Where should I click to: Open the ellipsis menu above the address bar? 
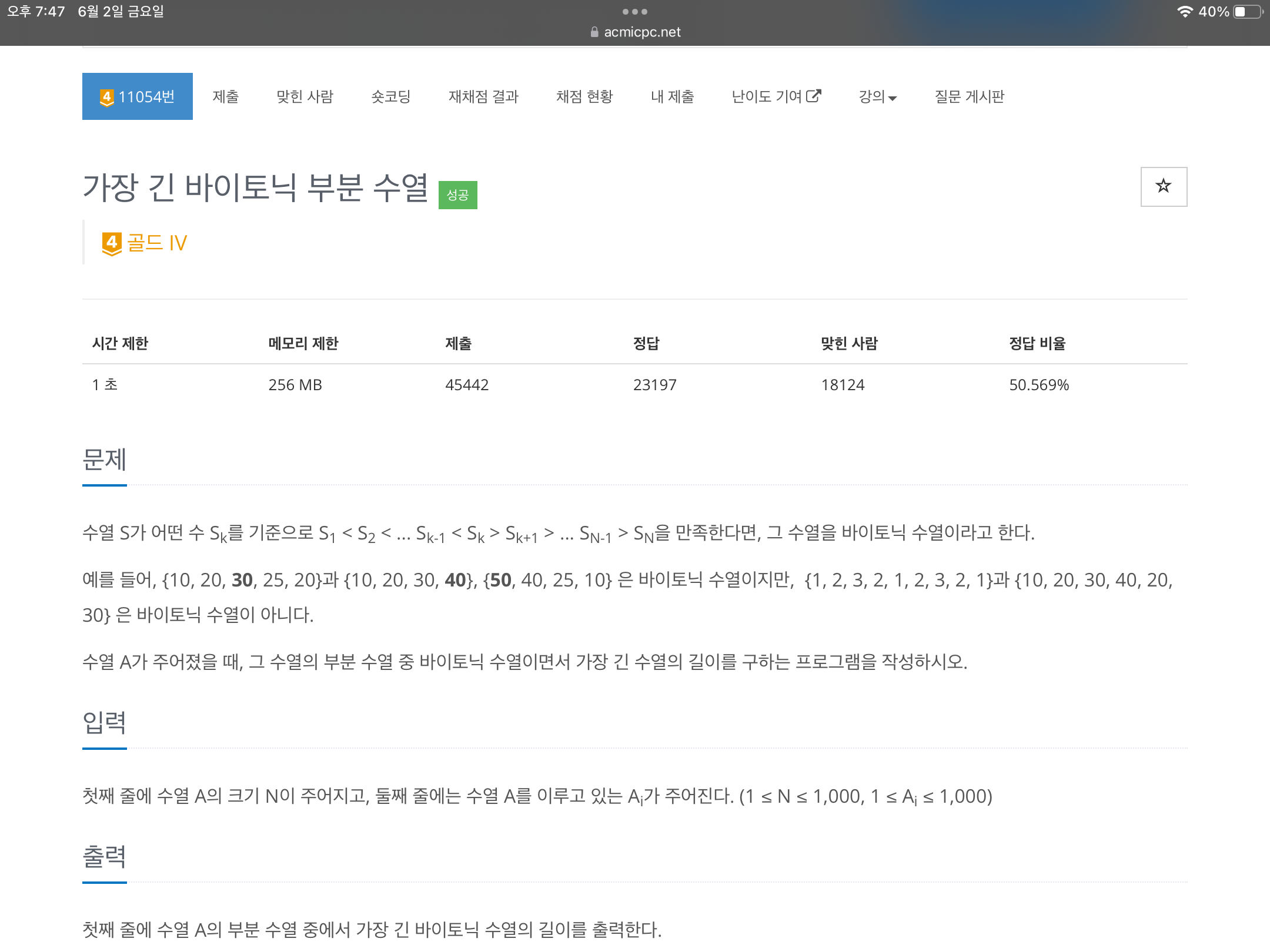point(635,11)
